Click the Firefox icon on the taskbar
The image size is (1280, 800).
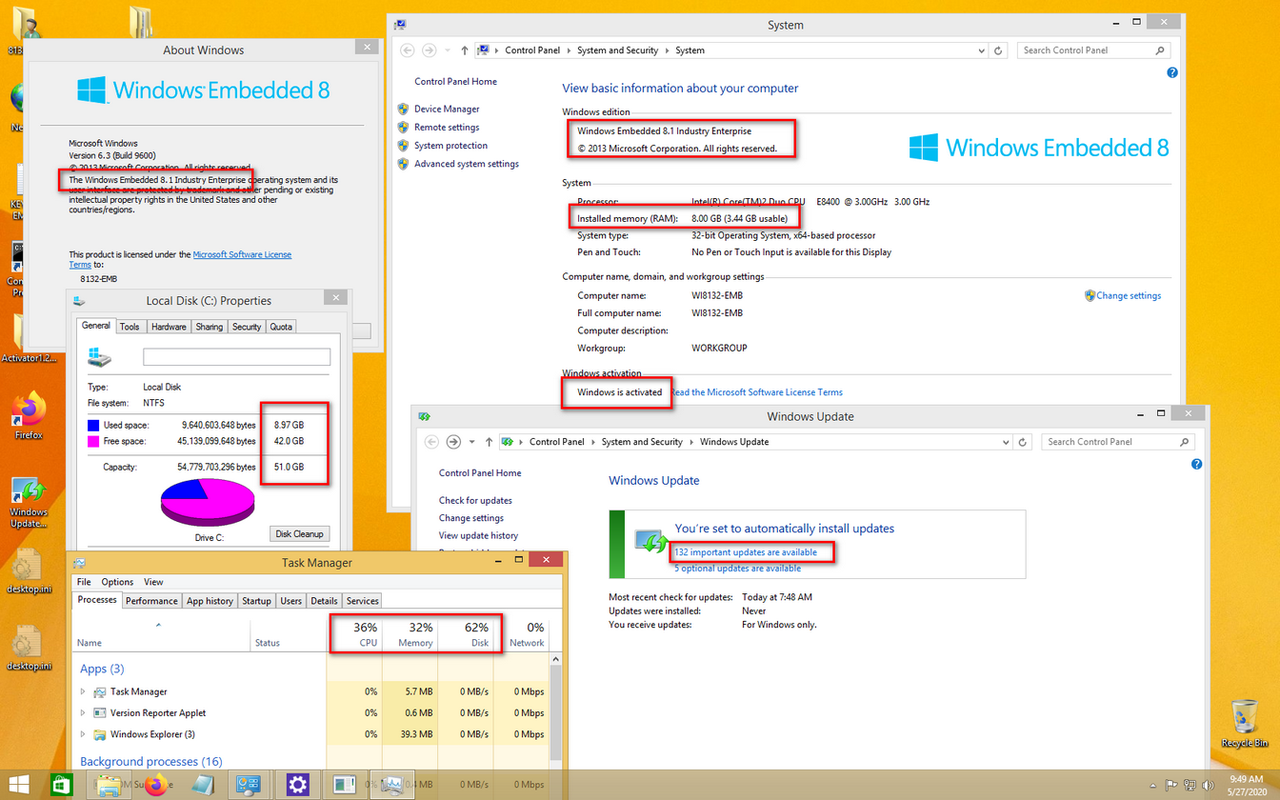(156, 785)
